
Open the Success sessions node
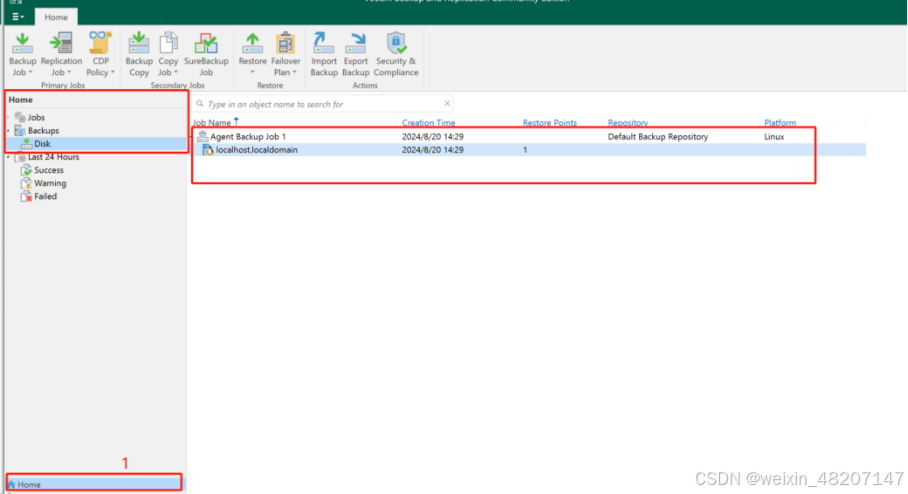pos(49,170)
